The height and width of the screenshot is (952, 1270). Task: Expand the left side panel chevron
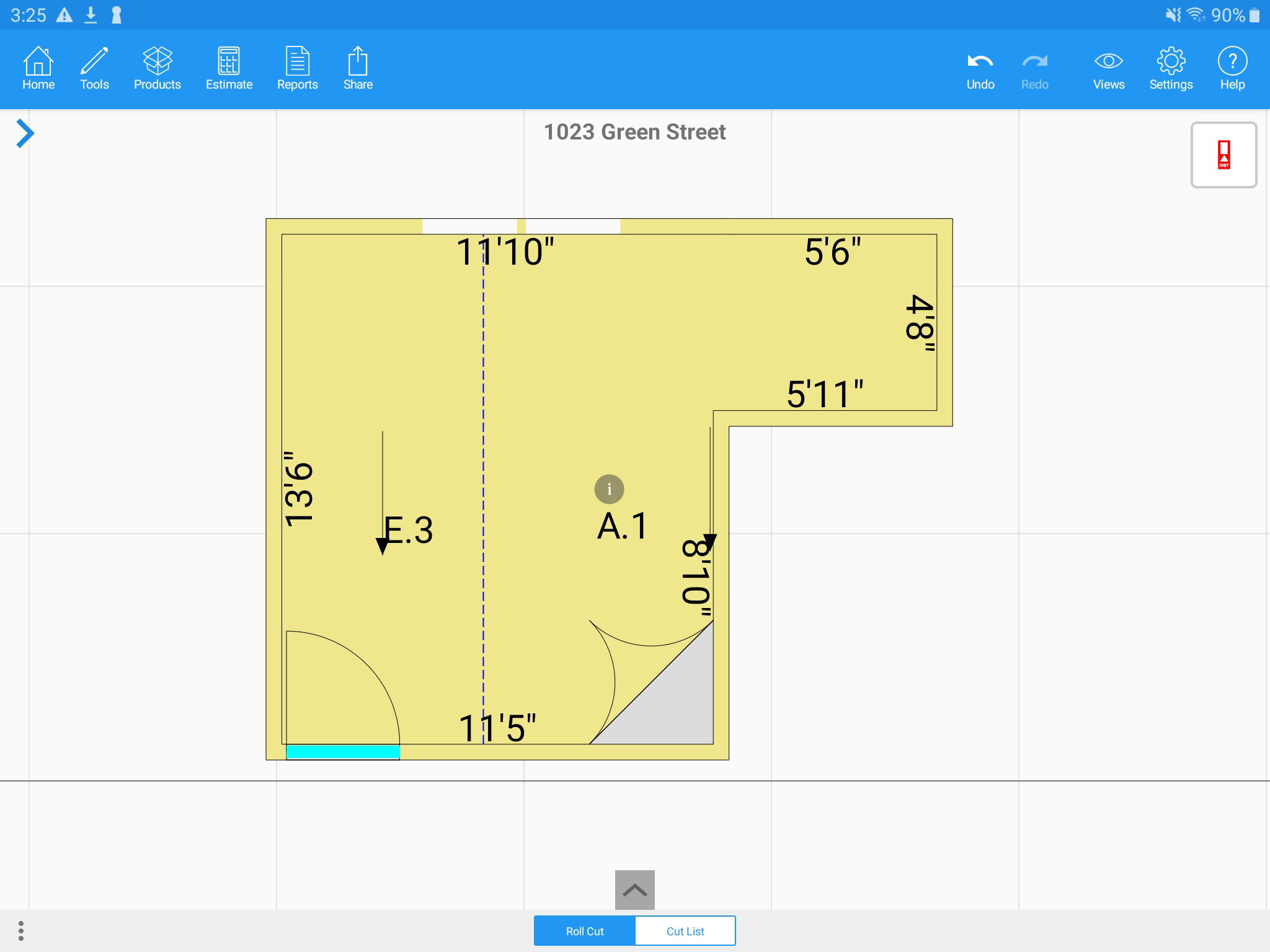click(x=25, y=133)
